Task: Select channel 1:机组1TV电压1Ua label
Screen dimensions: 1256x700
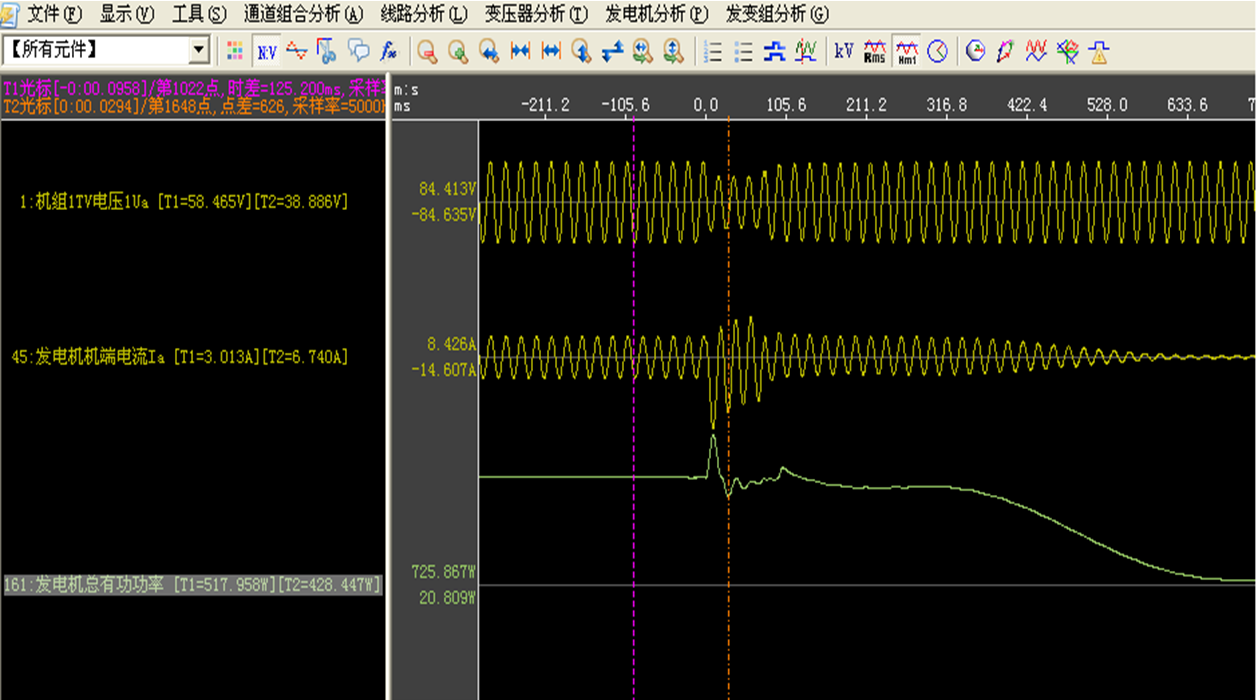Action: 184,202
